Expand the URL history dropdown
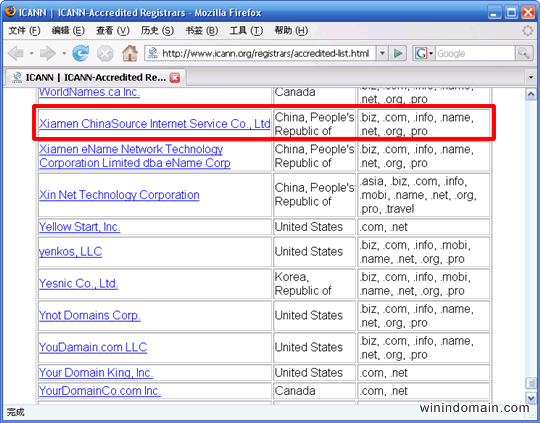Viewport: 540px width, 423px height. (382, 53)
